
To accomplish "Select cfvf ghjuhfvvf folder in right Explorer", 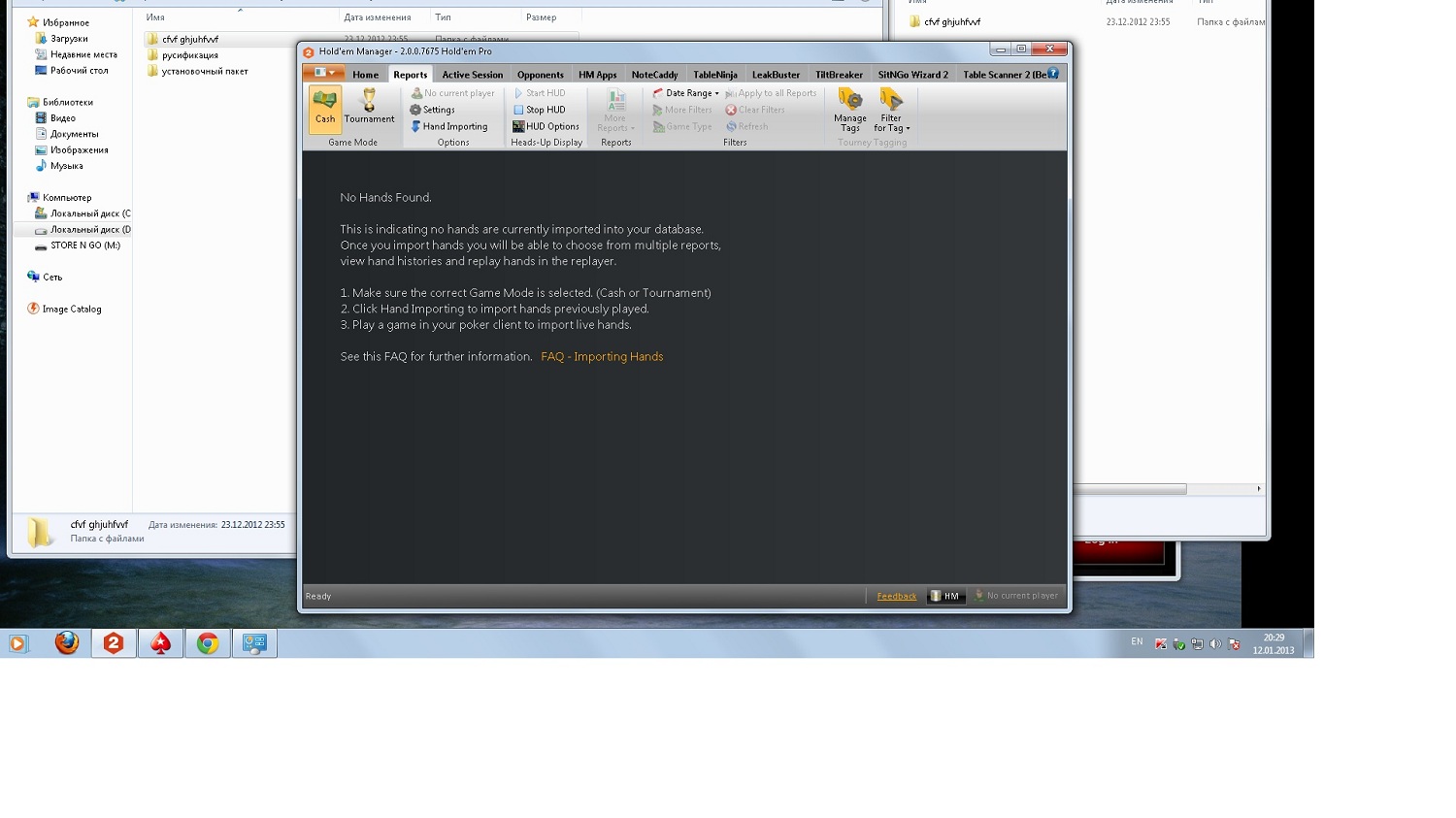I will tap(951, 21).
